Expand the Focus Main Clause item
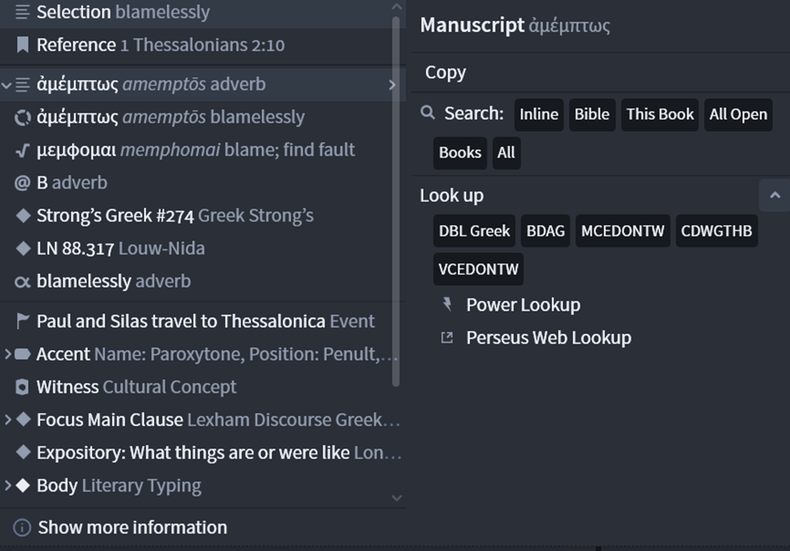Screen dimensions: 790x551 [x=8, y=420]
